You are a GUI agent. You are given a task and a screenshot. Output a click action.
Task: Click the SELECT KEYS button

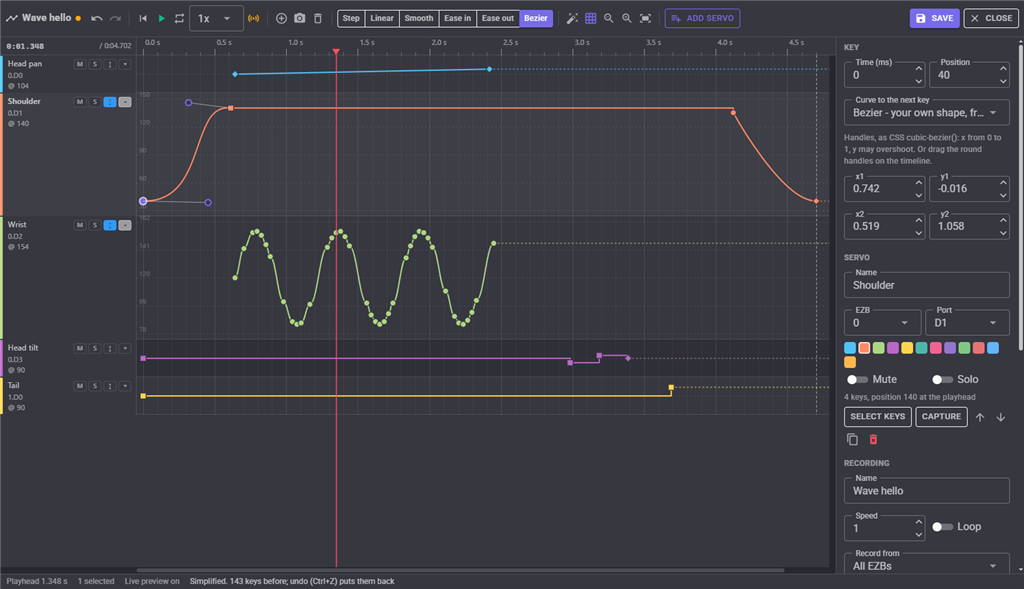pos(878,417)
